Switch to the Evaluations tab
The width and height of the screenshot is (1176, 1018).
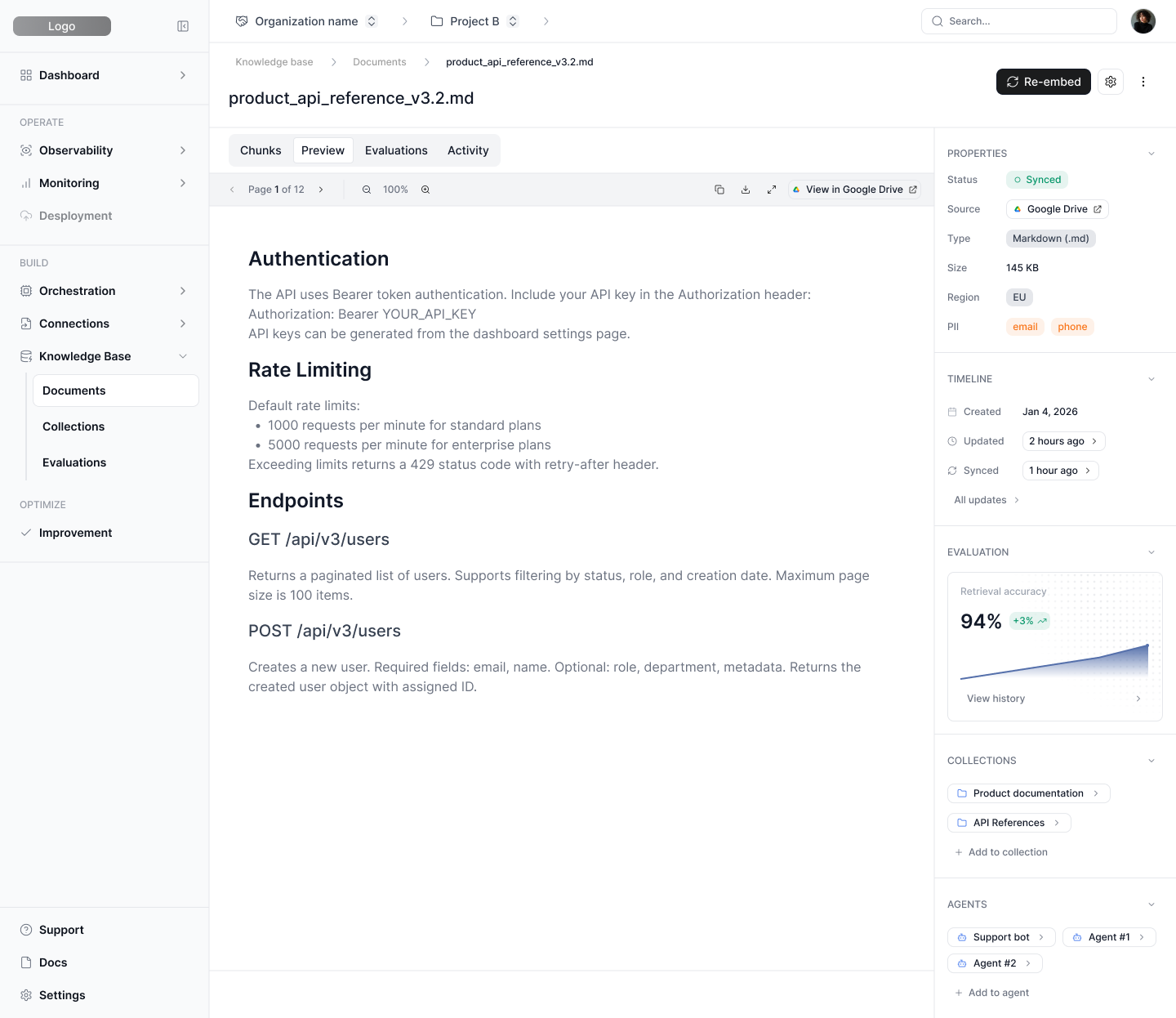pos(396,150)
